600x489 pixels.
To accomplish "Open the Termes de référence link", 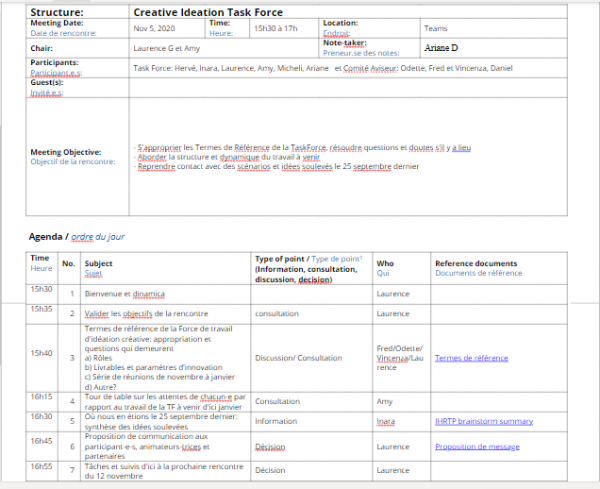I will click(x=471, y=357).
